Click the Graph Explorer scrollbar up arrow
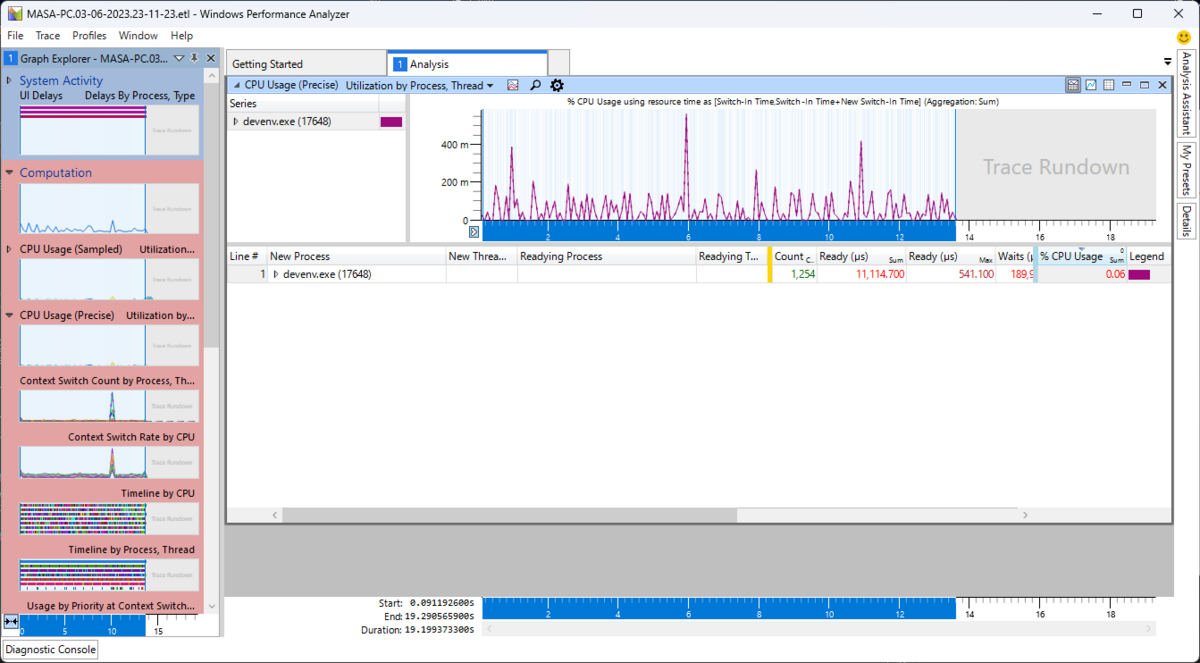Viewport: 1200px width, 663px height. pyautogui.click(x=211, y=76)
